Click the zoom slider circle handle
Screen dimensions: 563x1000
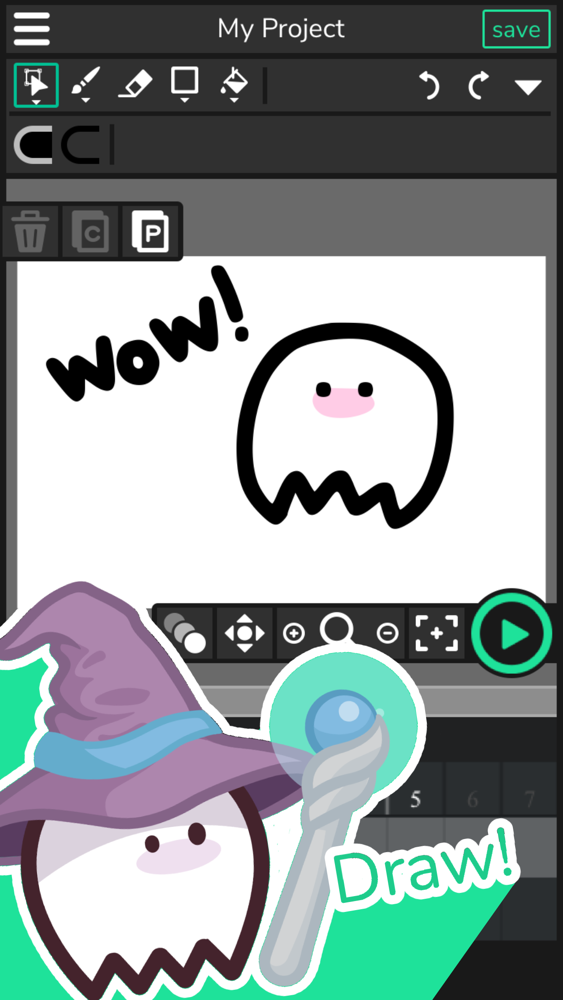(336, 629)
